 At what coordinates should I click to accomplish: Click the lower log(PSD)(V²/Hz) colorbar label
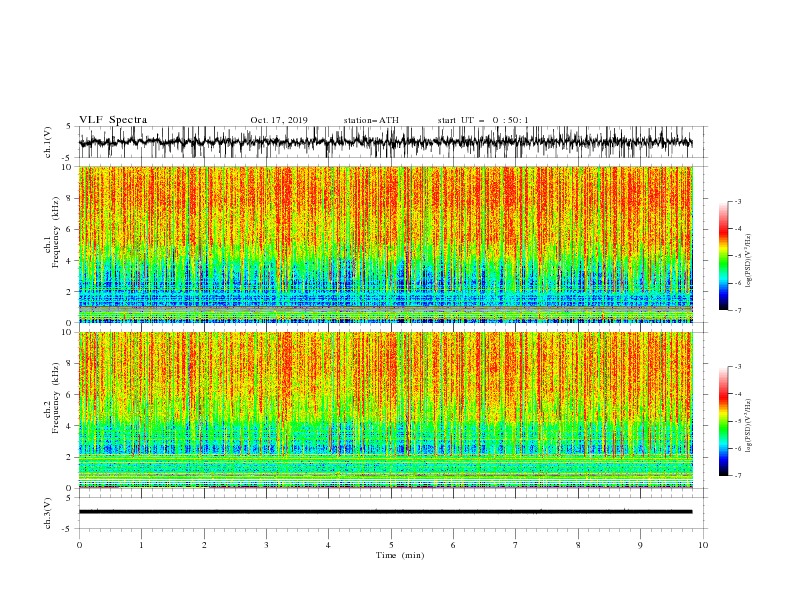(749, 425)
